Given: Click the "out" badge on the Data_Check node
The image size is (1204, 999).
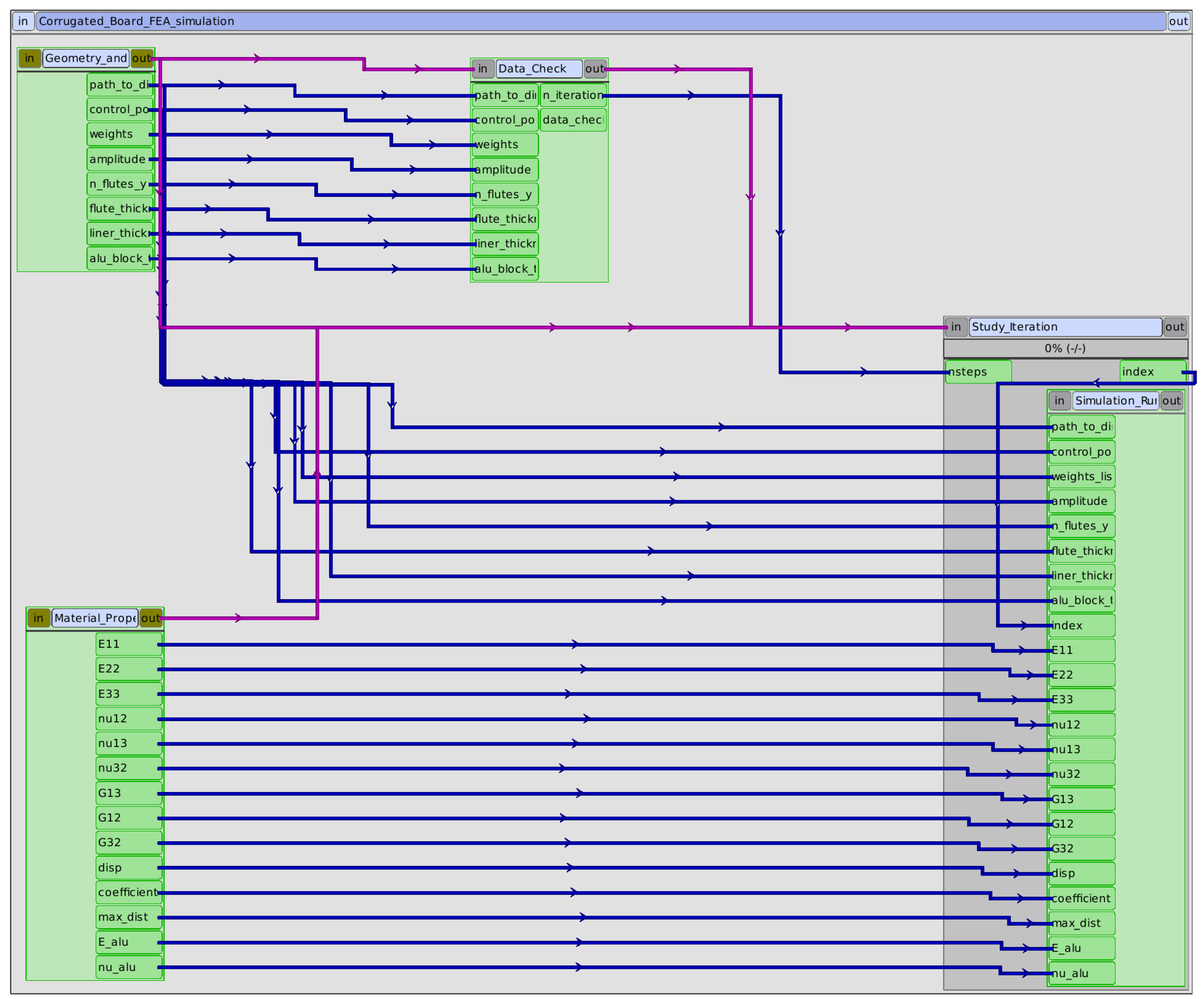Looking at the screenshot, I should [595, 68].
